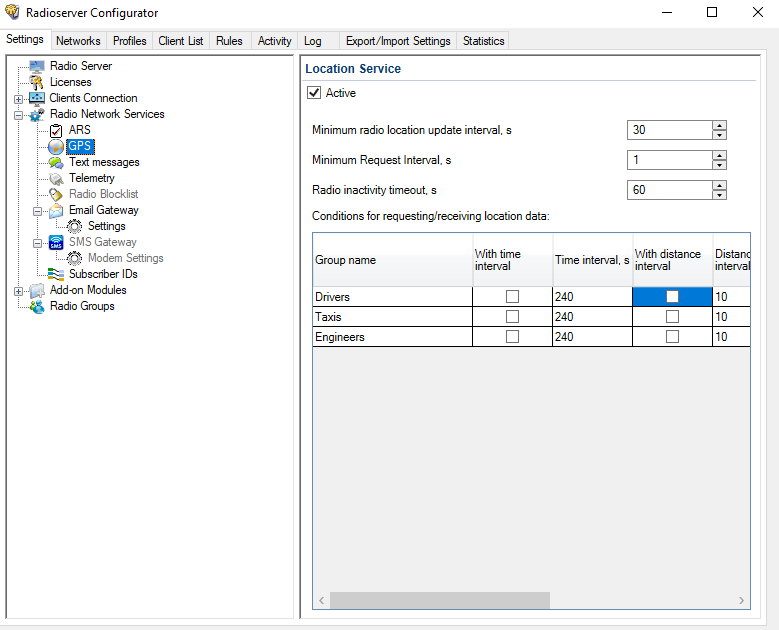The height and width of the screenshot is (630, 779).
Task: Collapse the SMS Gateway node
Action: point(38,243)
